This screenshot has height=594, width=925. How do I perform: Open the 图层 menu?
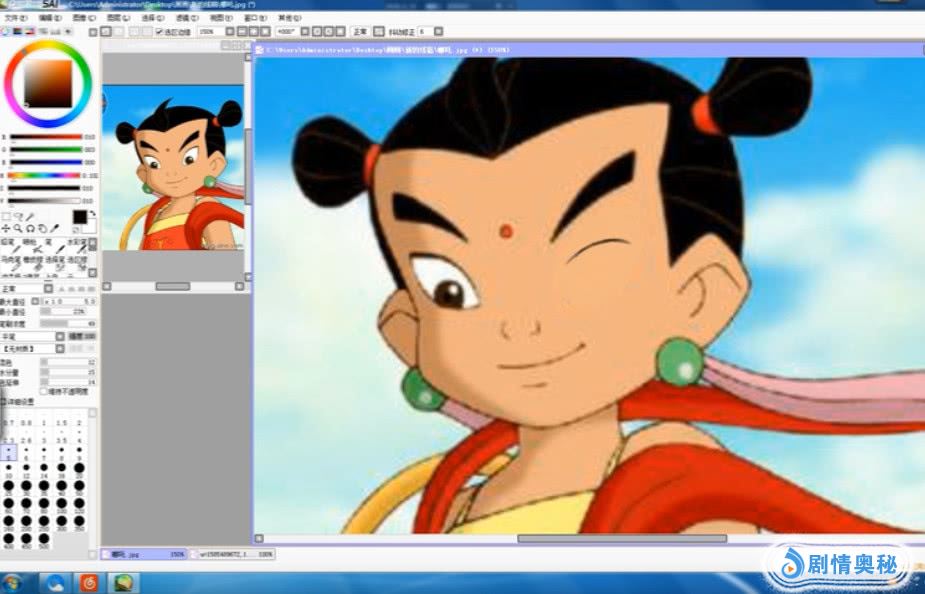(116, 18)
